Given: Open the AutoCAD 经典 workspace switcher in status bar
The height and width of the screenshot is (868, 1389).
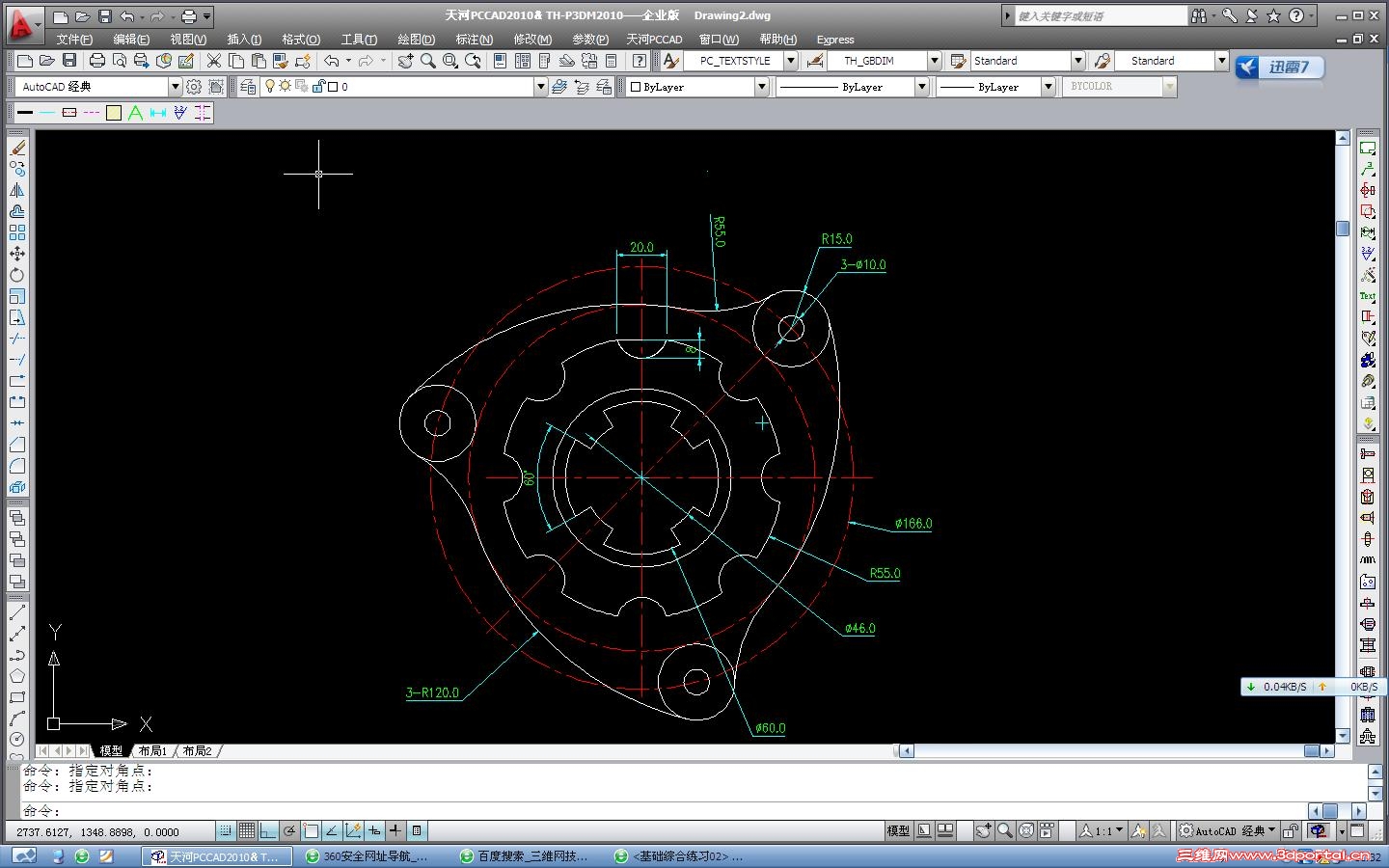Looking at the screenshot, I should click(x=1228, y=831).
